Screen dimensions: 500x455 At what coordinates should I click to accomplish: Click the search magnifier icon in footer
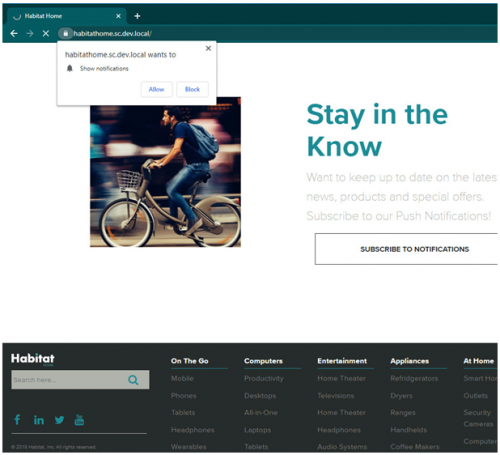(133, 380)
